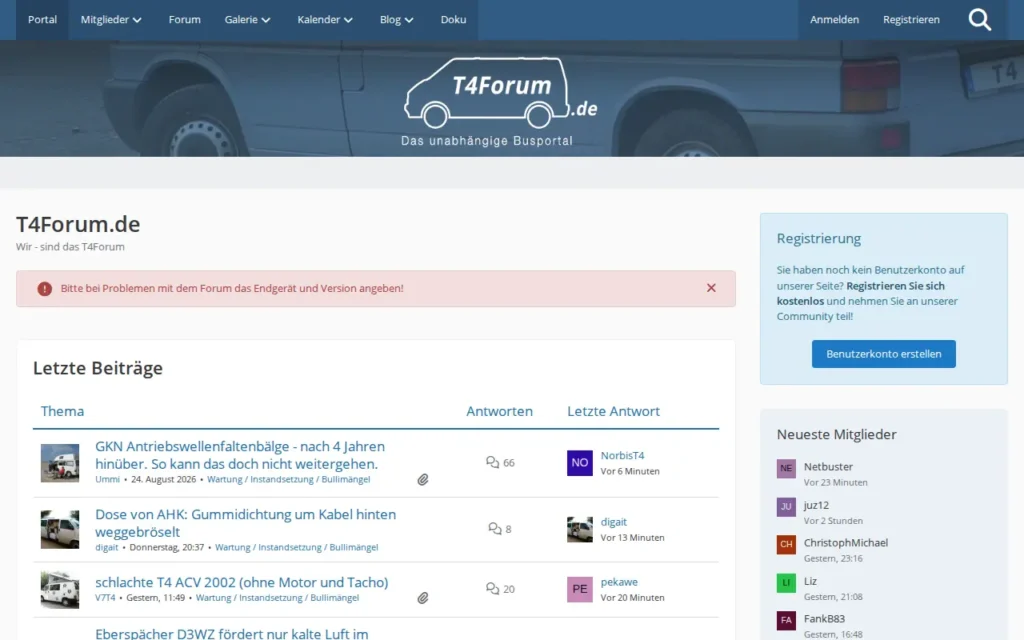Open FankB83's FA avatar
Screen dimensions: 1024x640
click(x=786, y=620)
